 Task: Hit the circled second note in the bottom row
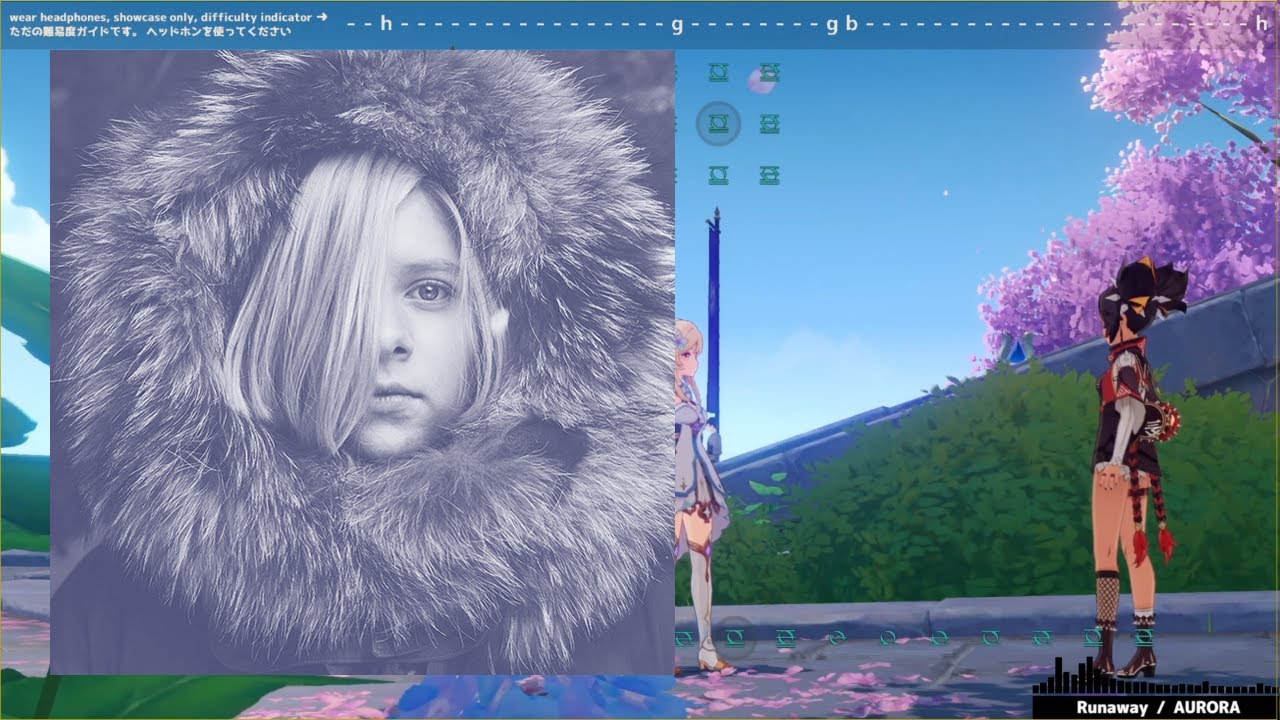point(735,637)
